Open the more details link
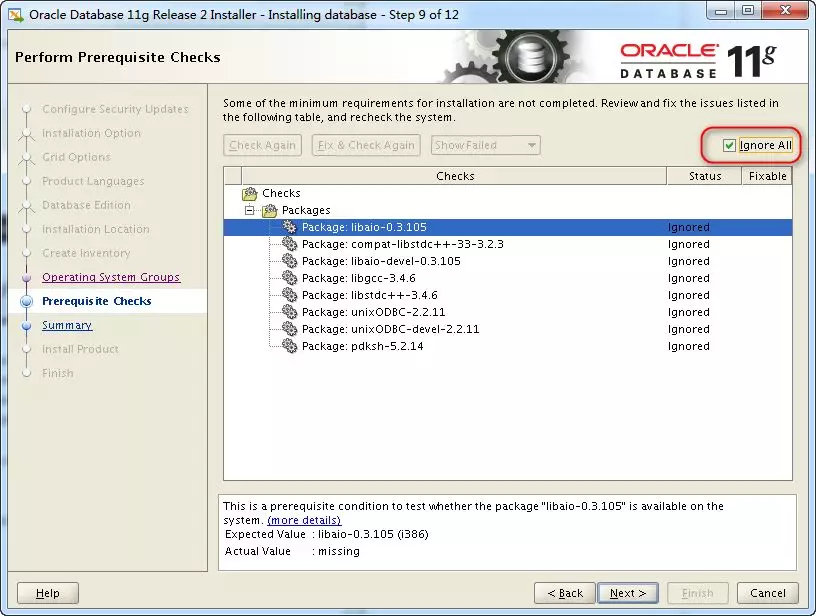816x616 pixels. click(x=304, y=520)
